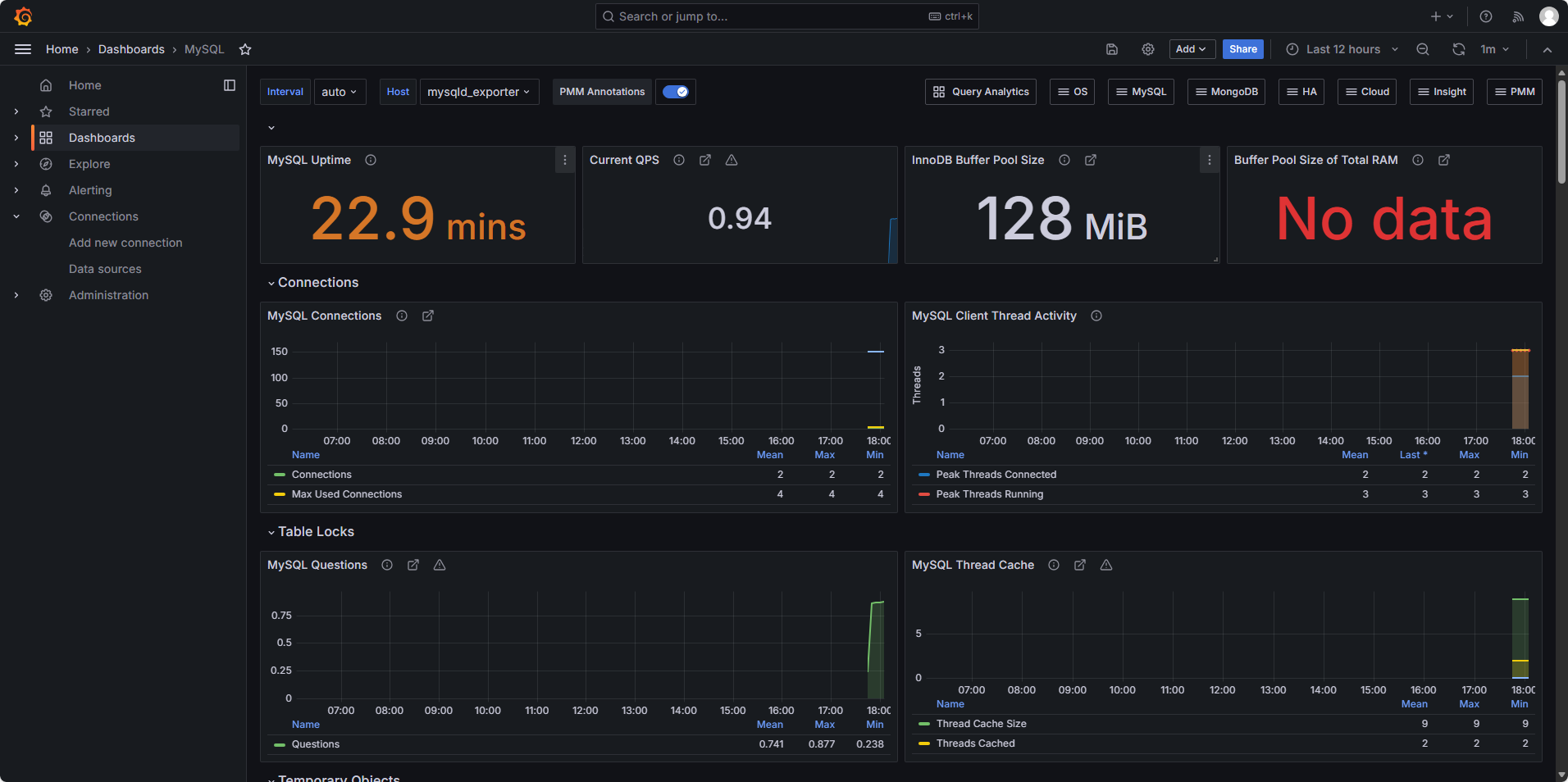Open the Cloud dashboards menu
Viewport: 1568px width, 782px height.
point(1367,92)
